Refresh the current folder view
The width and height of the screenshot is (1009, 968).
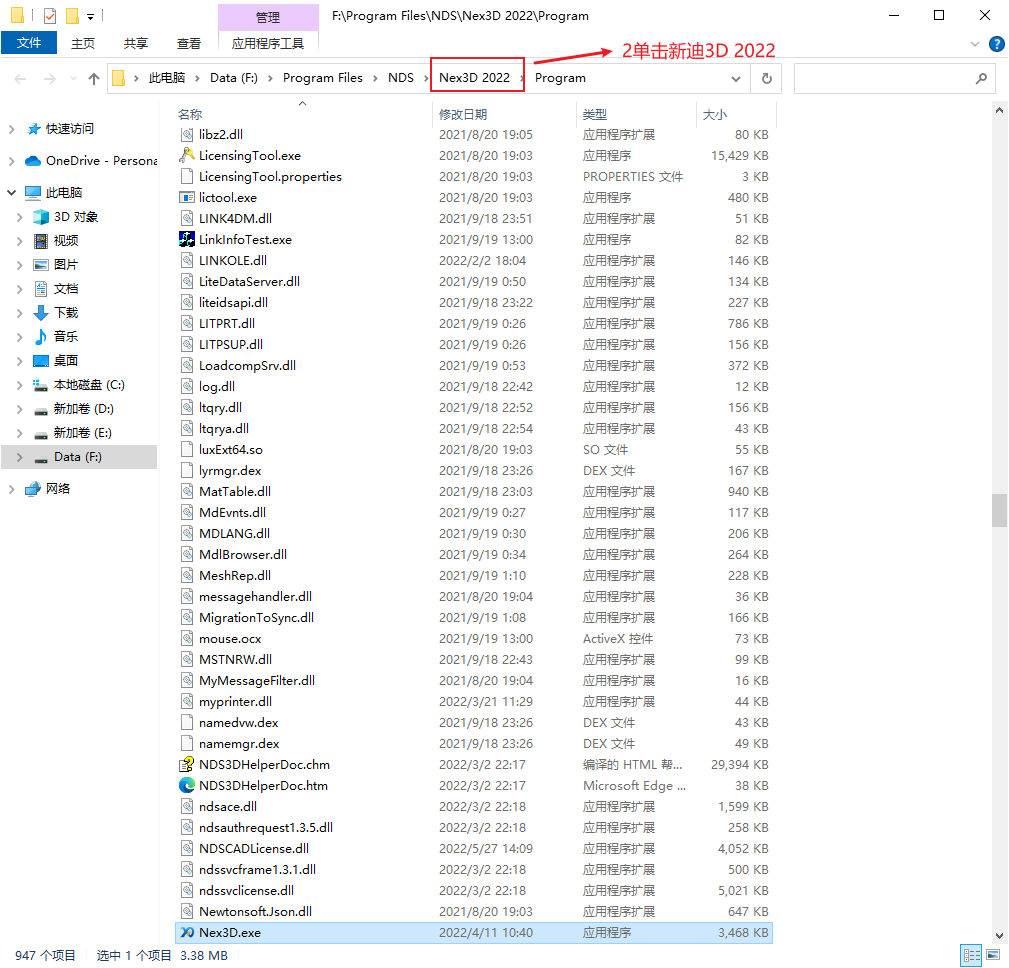[x=766, y=79]
